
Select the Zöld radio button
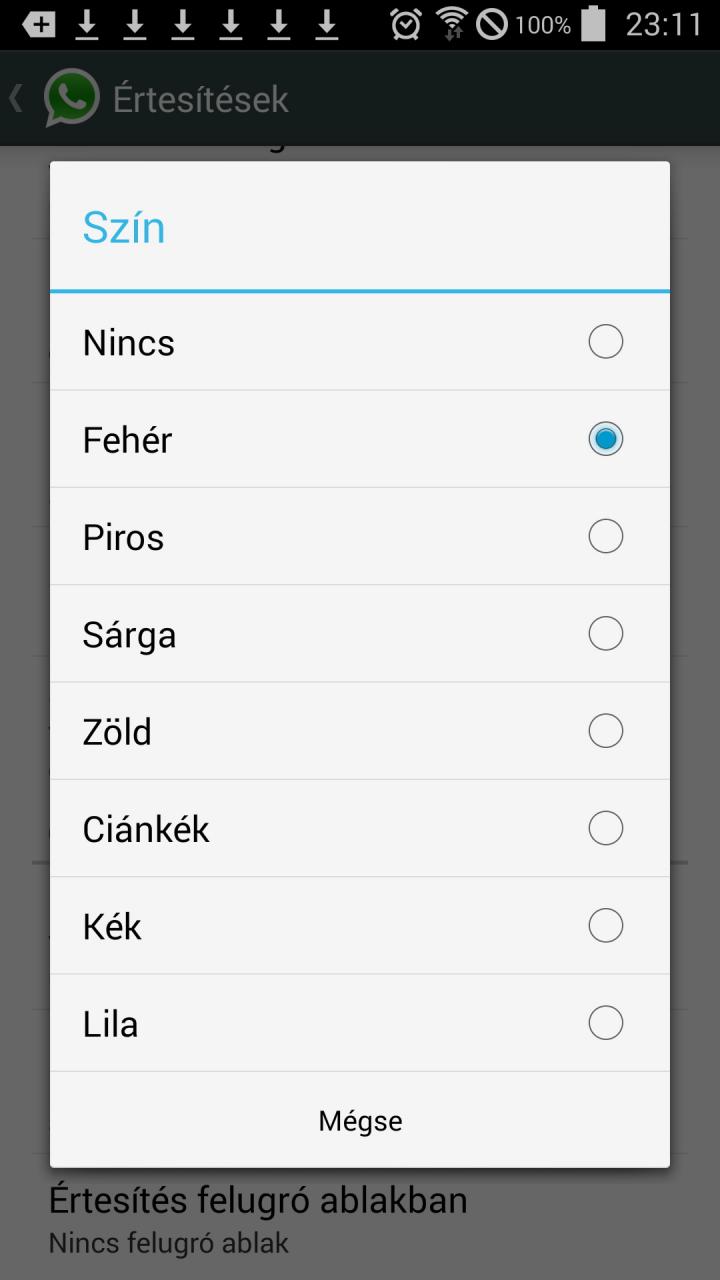click(x=606, y=731)
